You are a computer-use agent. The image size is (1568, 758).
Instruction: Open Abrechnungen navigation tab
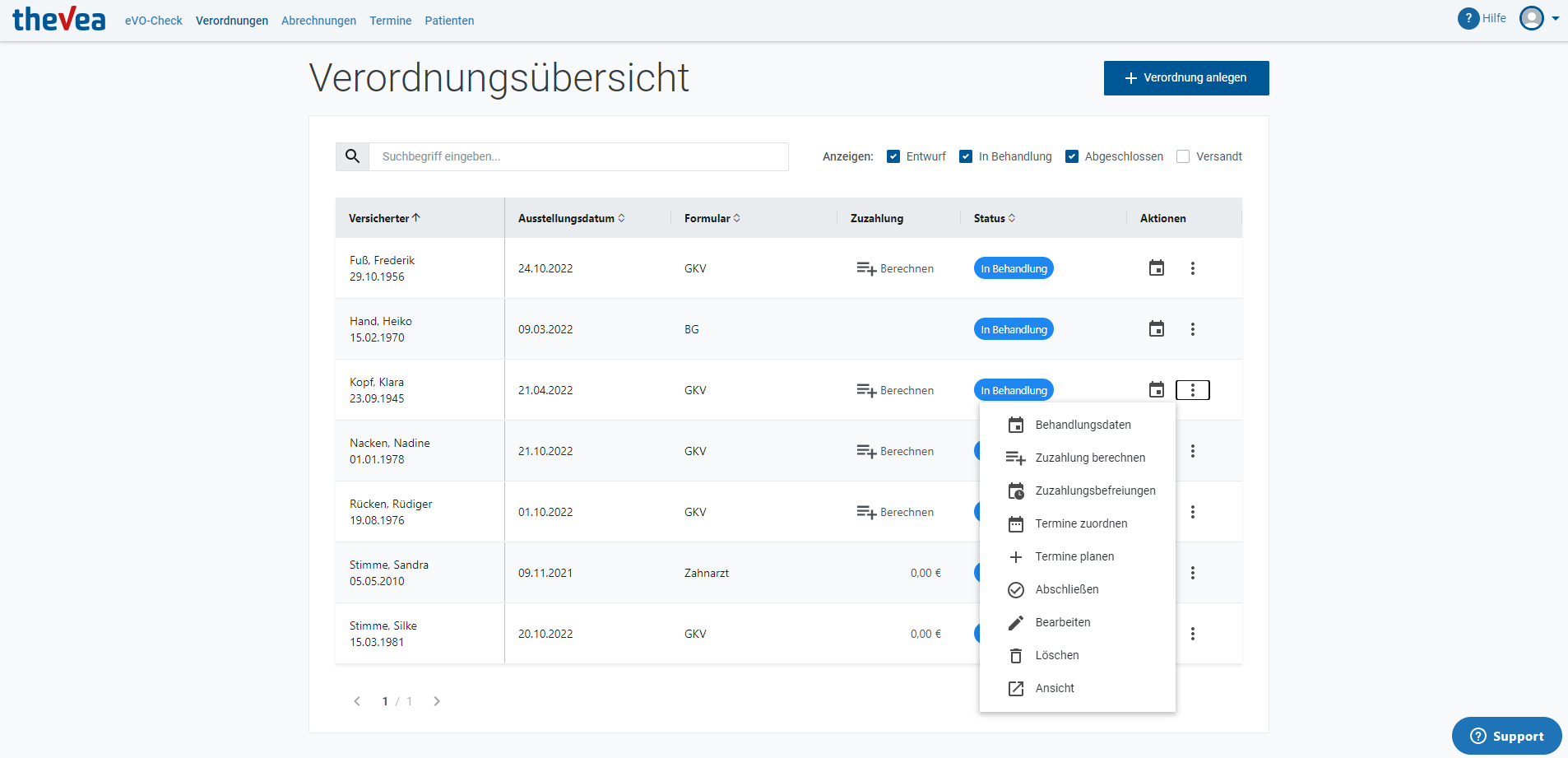coord(318,21)
